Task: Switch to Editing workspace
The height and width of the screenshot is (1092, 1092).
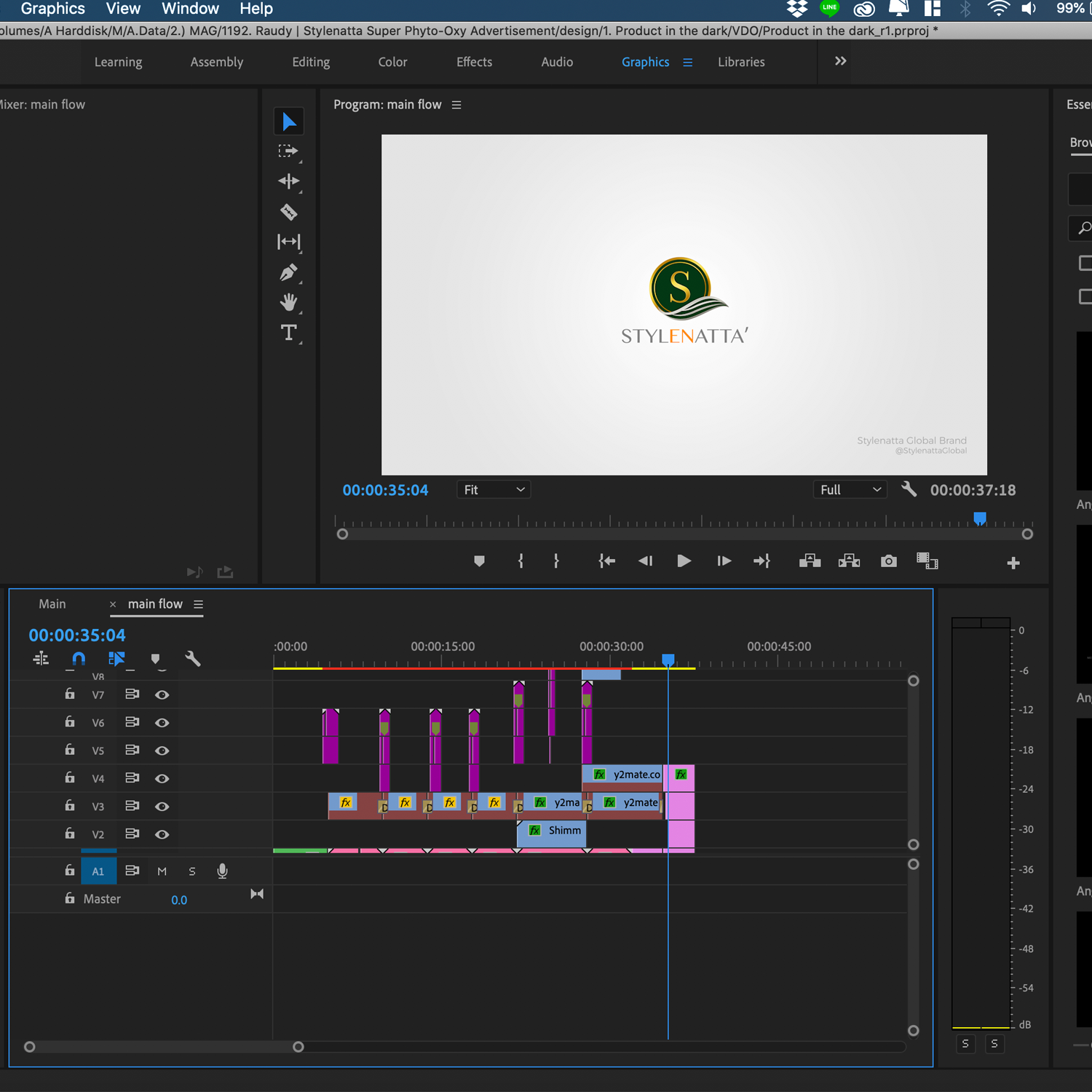Action: [x=311, y=63]
